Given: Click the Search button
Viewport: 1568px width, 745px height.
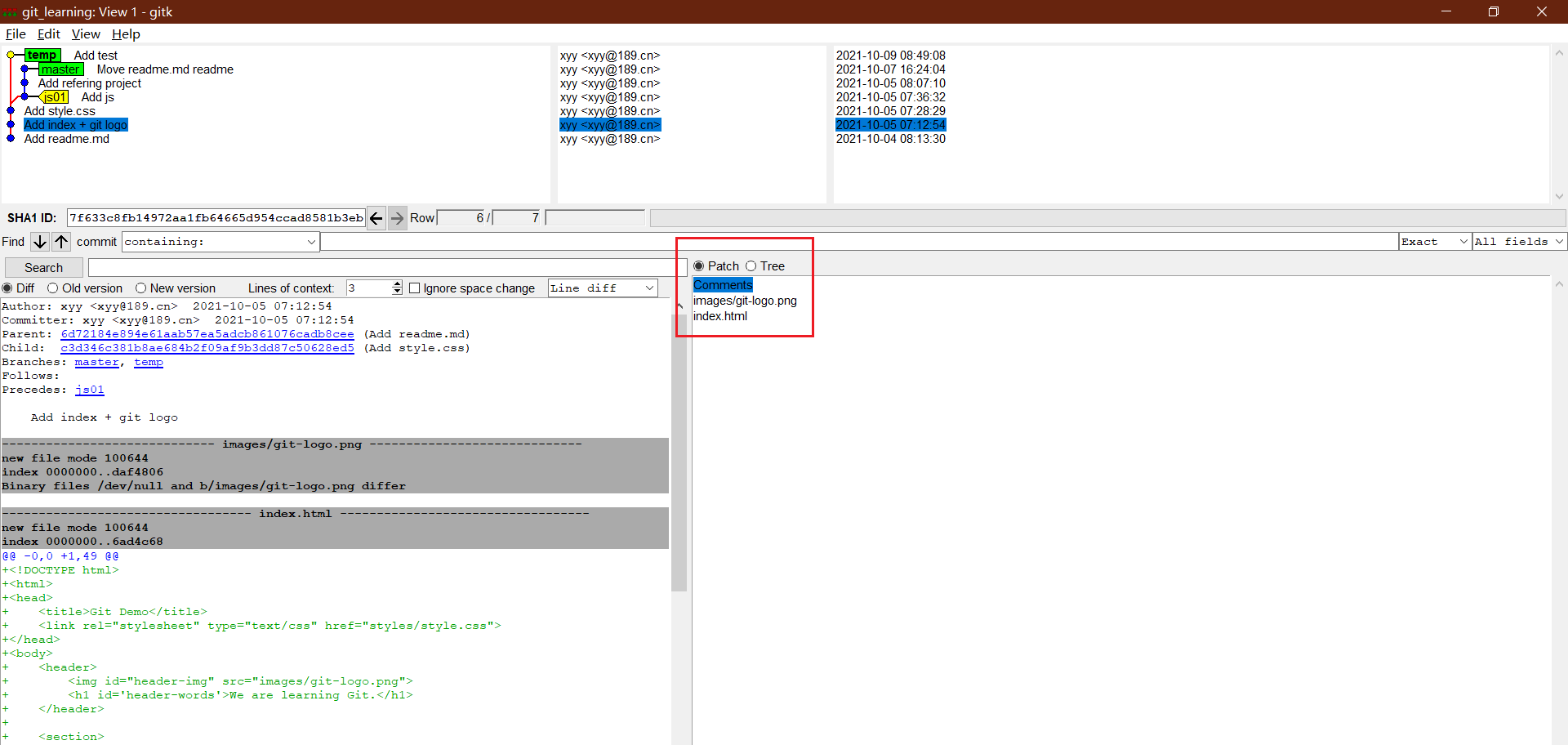Looking at the screenshot, I should tap(43, 268).
